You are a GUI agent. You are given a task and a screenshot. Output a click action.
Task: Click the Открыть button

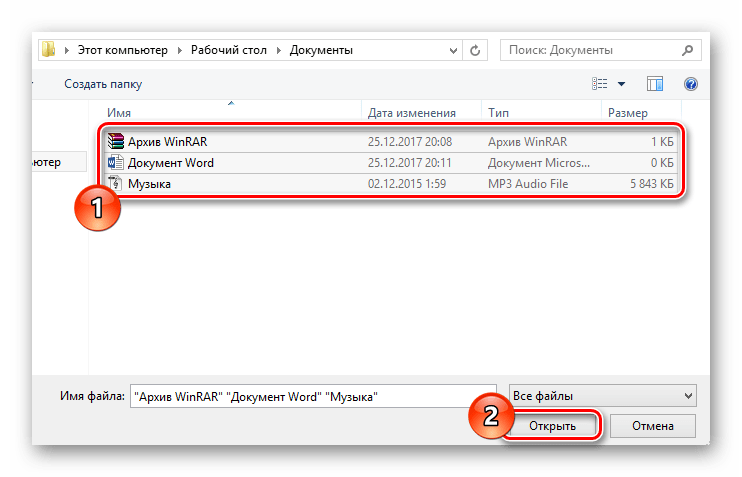click(x=552, y=426)
